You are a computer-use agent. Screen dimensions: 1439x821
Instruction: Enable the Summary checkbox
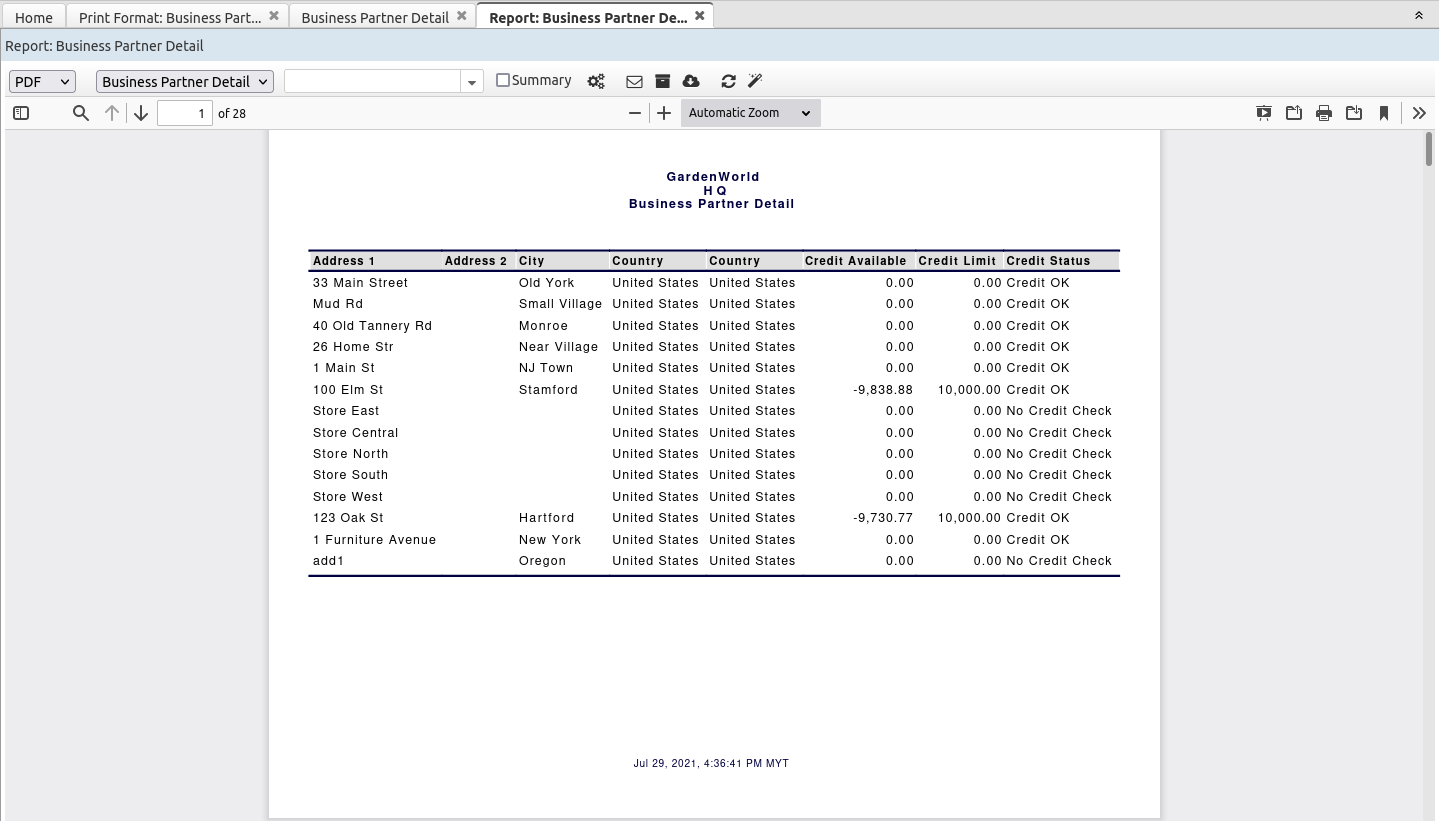point(502,80)
